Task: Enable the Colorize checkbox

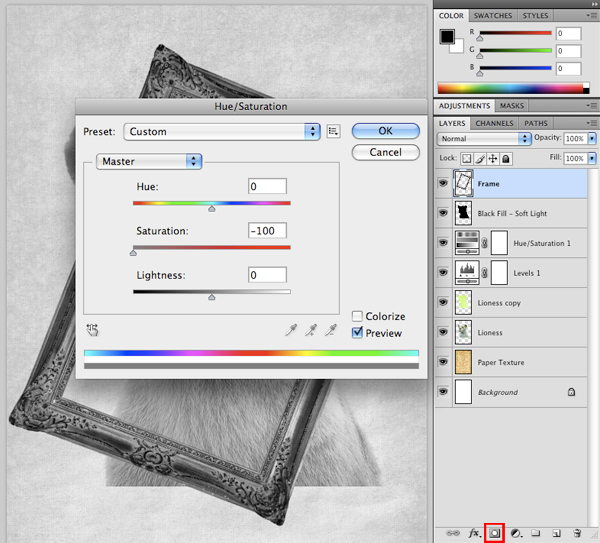Action: pyautogui.click(x=357, y=316)
